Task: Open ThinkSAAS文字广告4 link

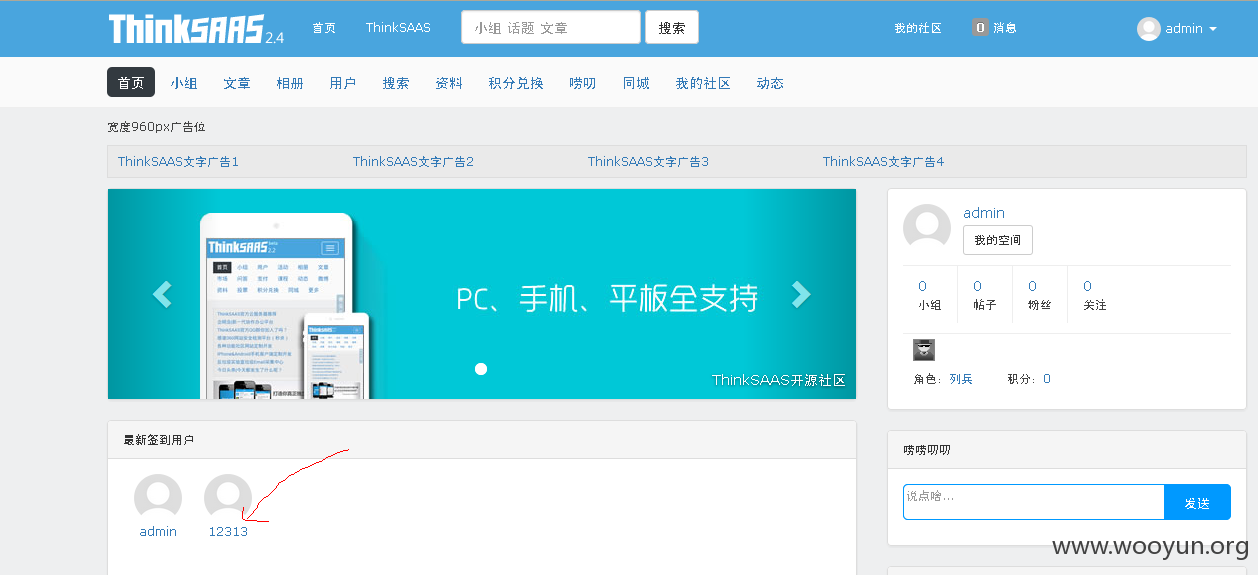Action: pos(883,161)
